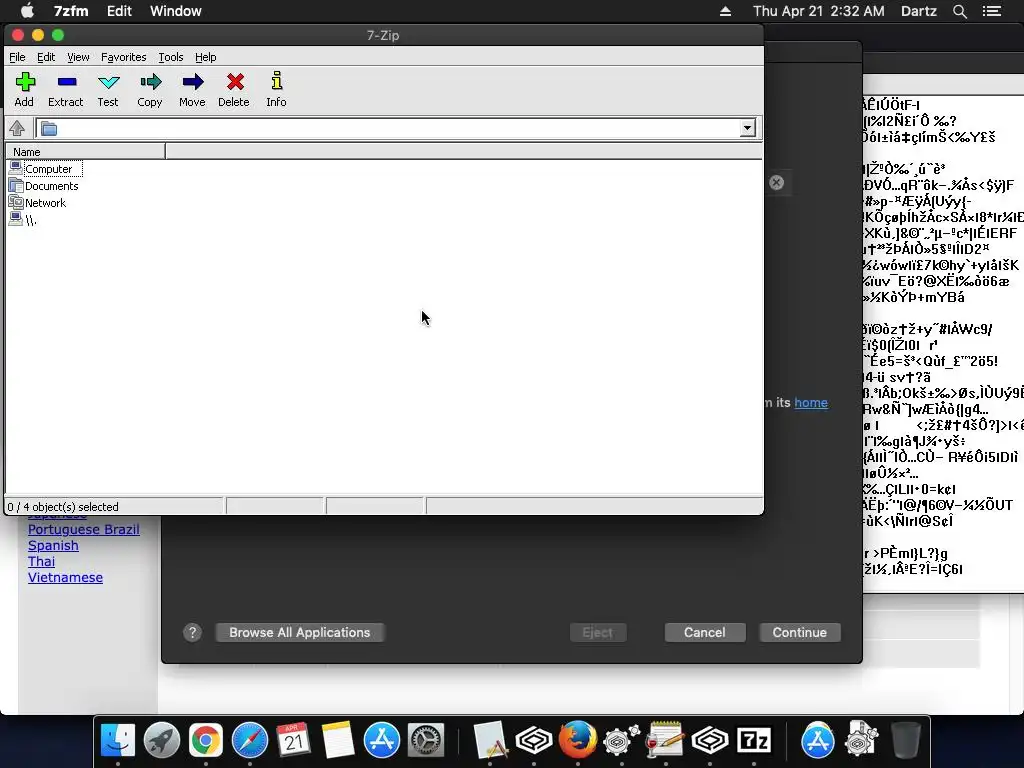Click the Spotlight search icon
Viewport: 1024px width, 768px height.
click(x=959, y=11)
